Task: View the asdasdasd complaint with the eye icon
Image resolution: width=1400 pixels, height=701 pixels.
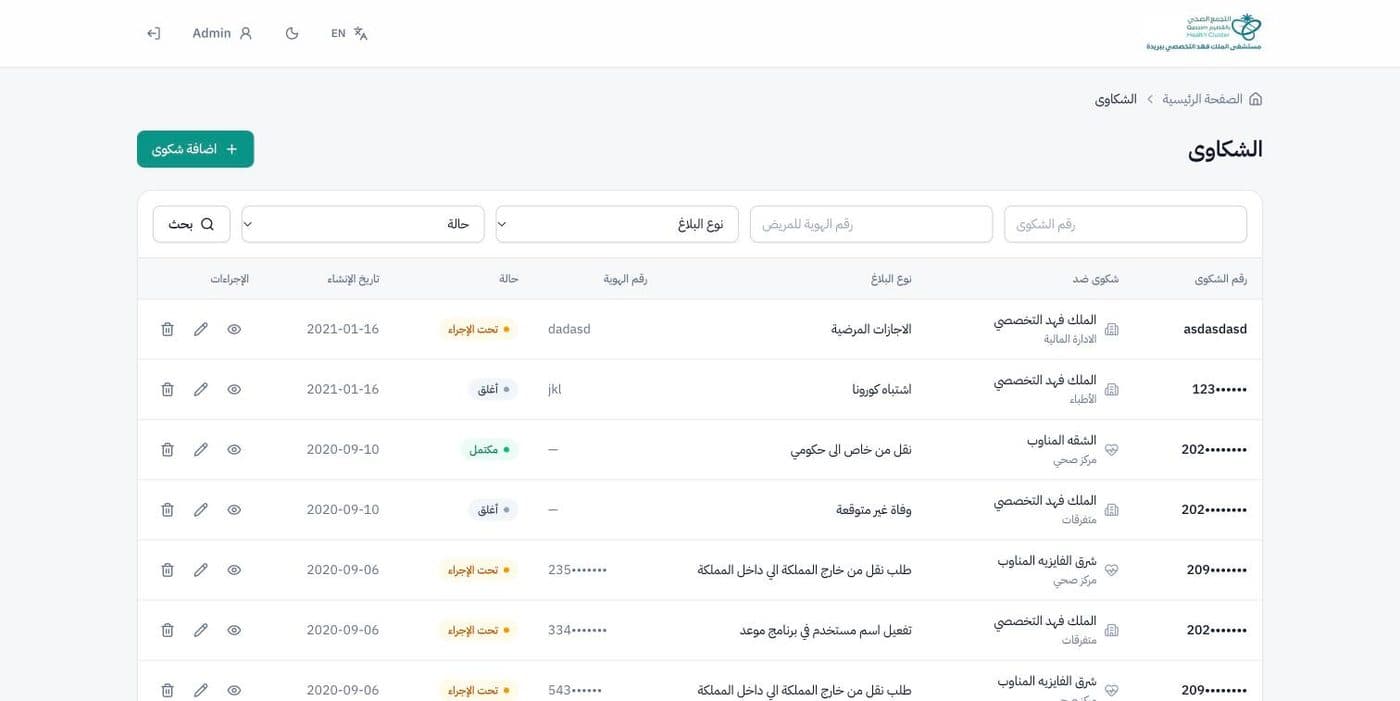Action: pos(234,329)
